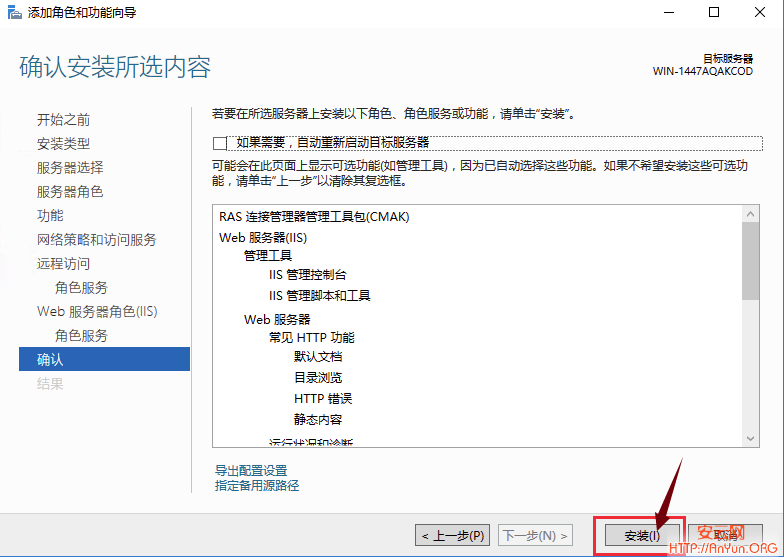
Task: Click RAS 连接管理器管理工具包(CMAK) entry
Action: pyautogui.click(x=314, y=216)
